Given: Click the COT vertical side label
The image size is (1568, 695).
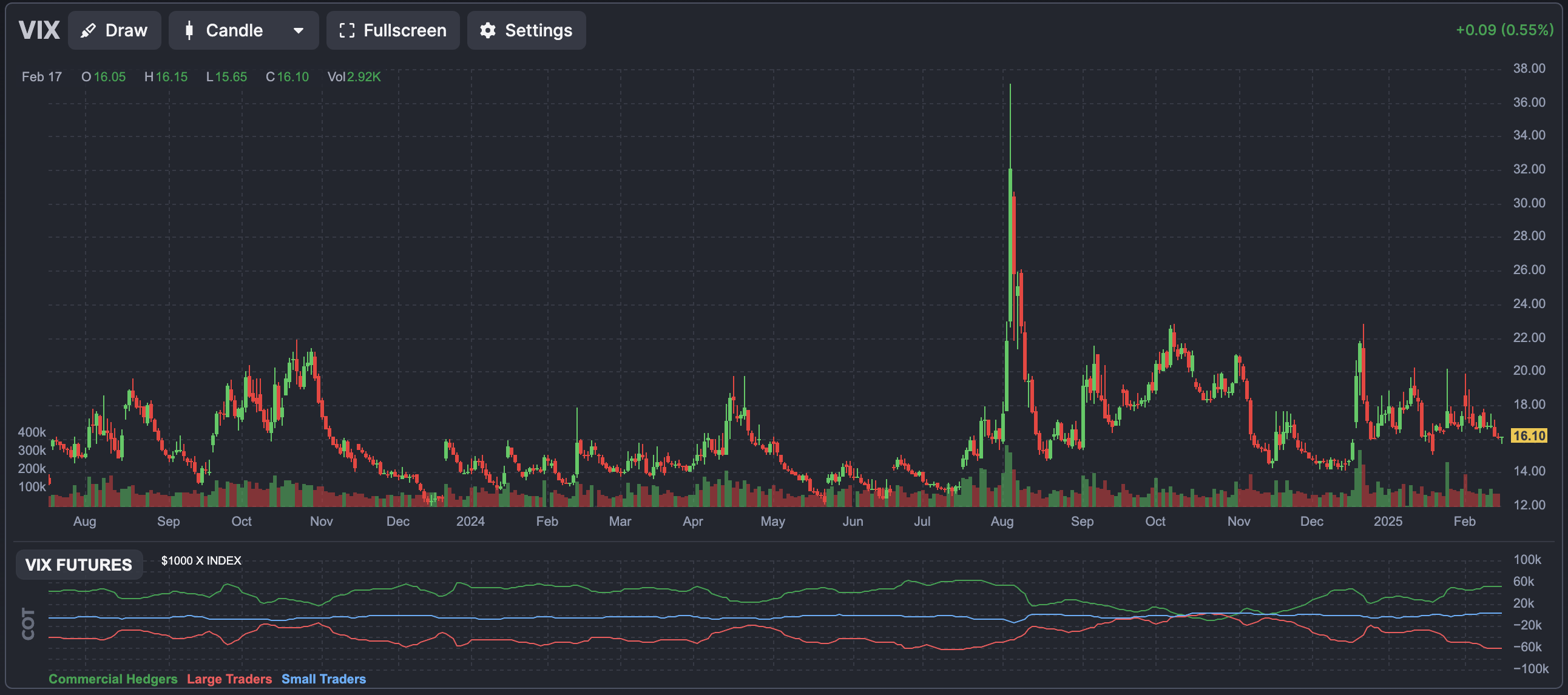Looking at the screenshot, I should point(29,623).
